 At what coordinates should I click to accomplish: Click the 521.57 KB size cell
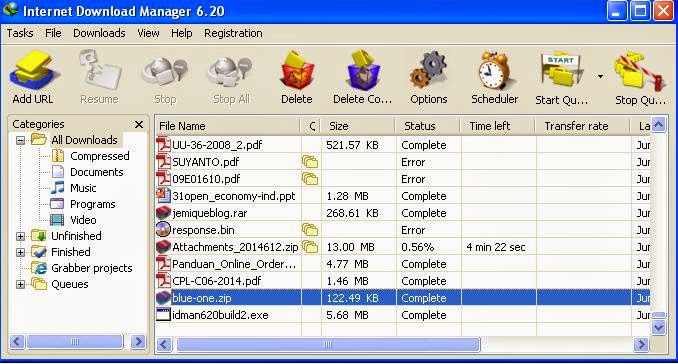pos(352,145)
